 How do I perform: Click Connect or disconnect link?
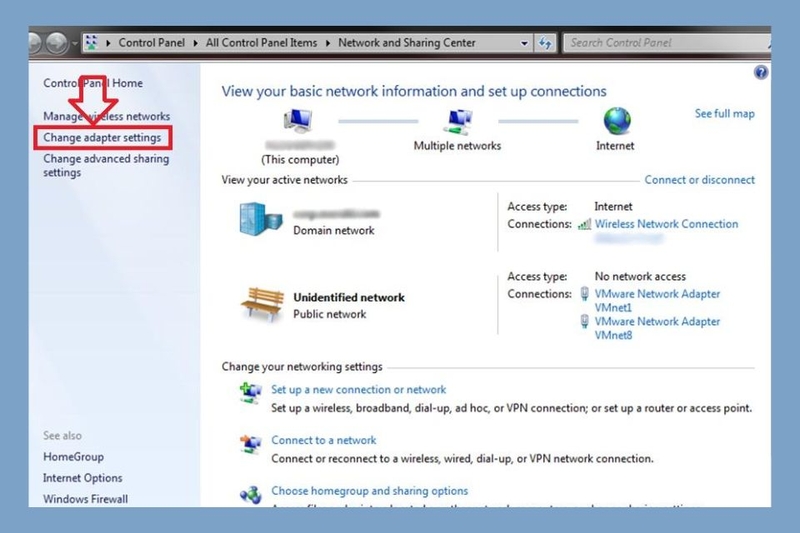(699, 180)
